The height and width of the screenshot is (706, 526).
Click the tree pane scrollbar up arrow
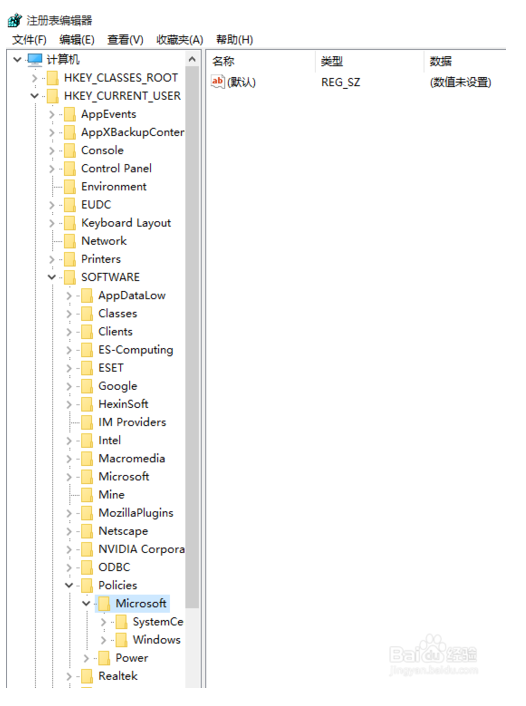pyautogui.click(x=192, y=59)
